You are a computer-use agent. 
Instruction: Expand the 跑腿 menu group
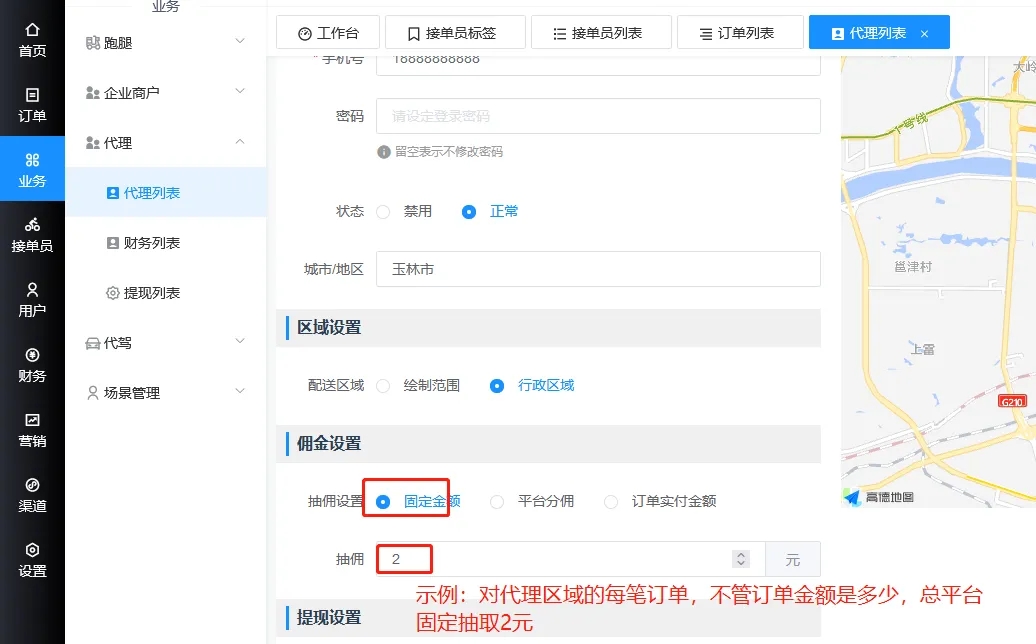(x=166, y=42)
